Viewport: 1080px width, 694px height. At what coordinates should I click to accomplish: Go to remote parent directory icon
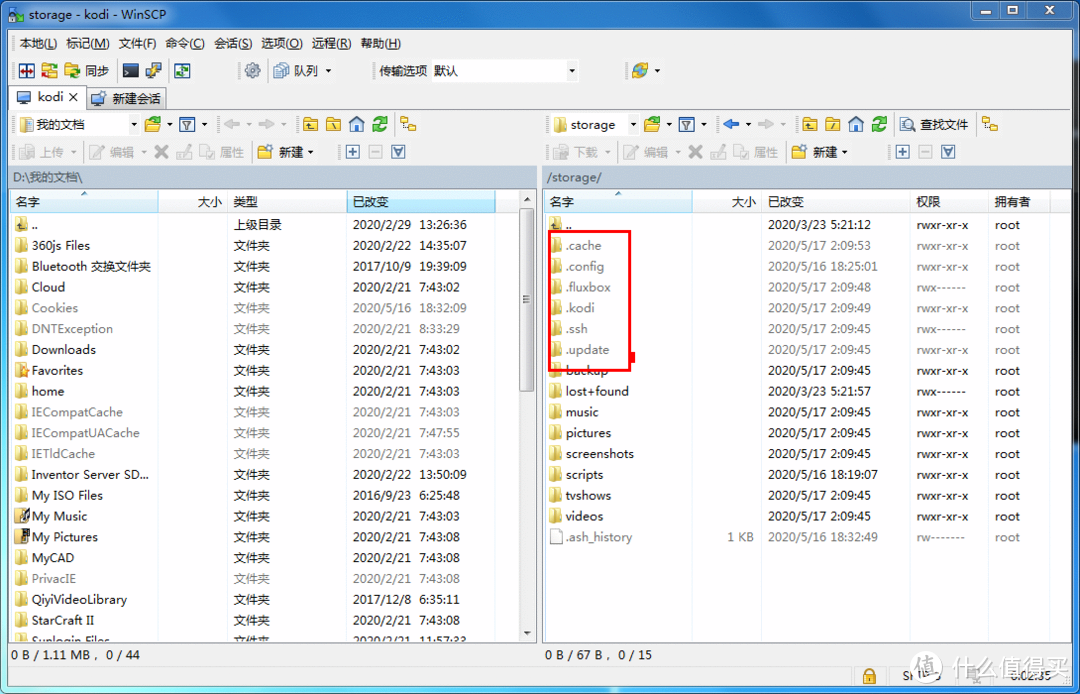click(x=811, y=125)
